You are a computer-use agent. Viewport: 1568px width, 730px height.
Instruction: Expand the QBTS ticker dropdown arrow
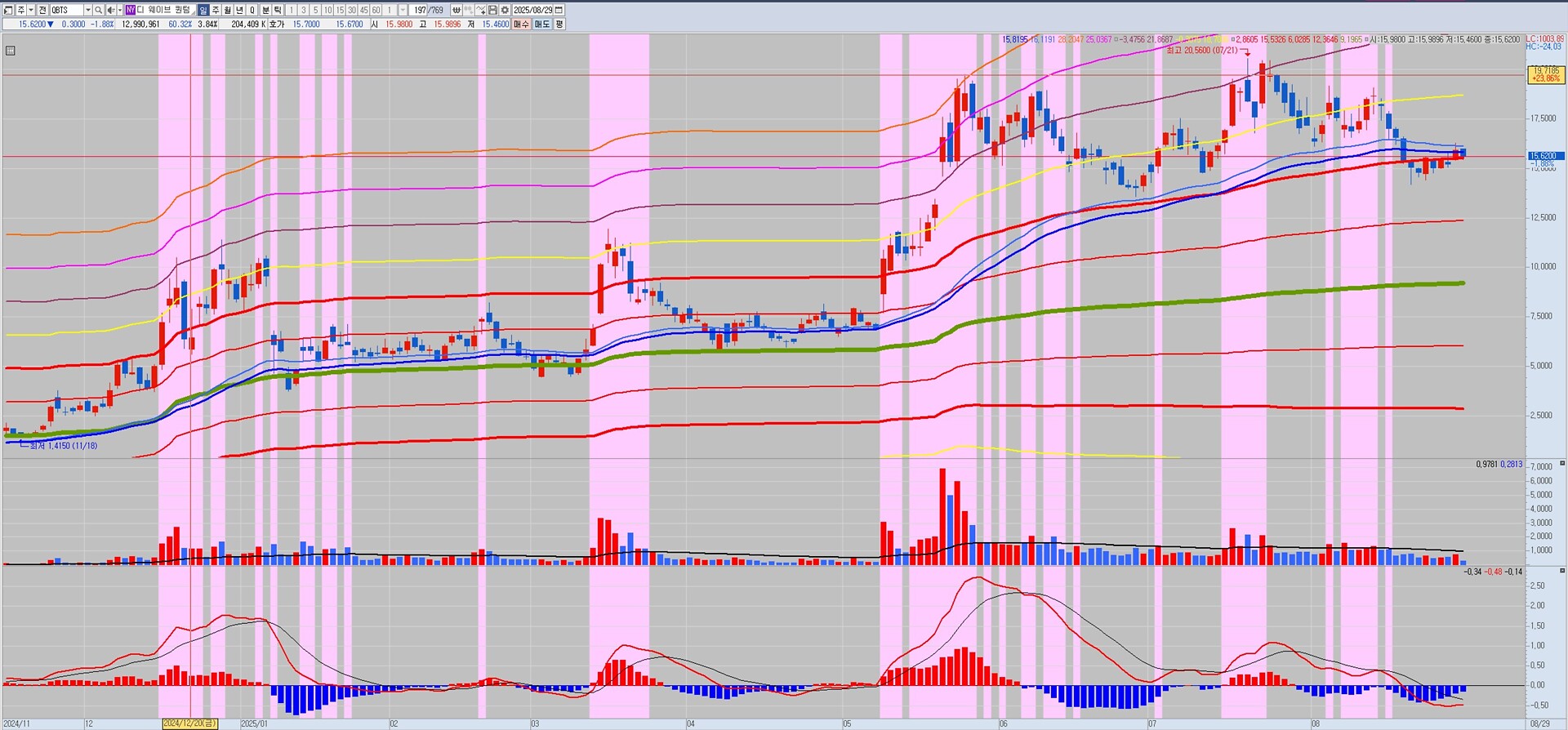click(x=87, y=10)
